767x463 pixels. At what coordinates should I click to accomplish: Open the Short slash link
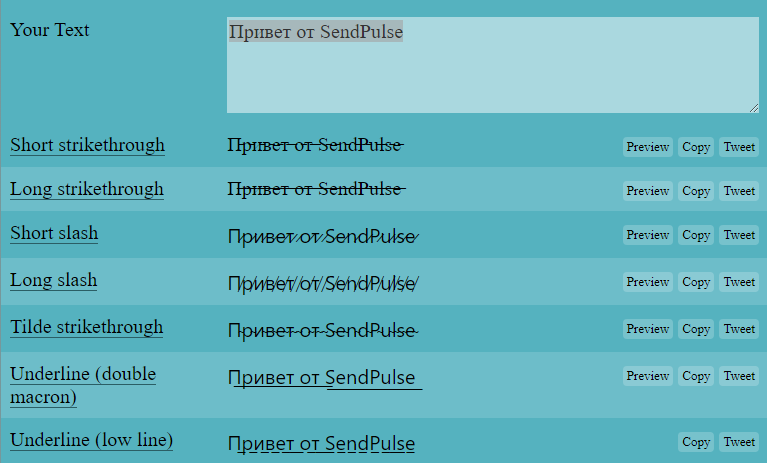(54, 233)
